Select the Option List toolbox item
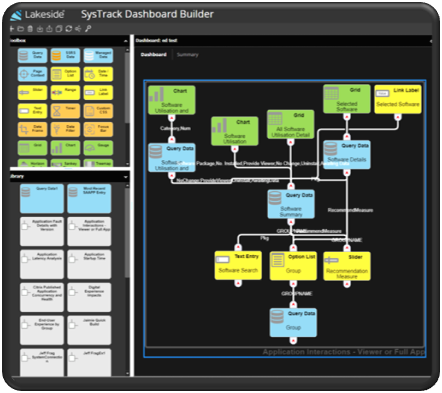The image size is (442, 393). pos(65,74)
